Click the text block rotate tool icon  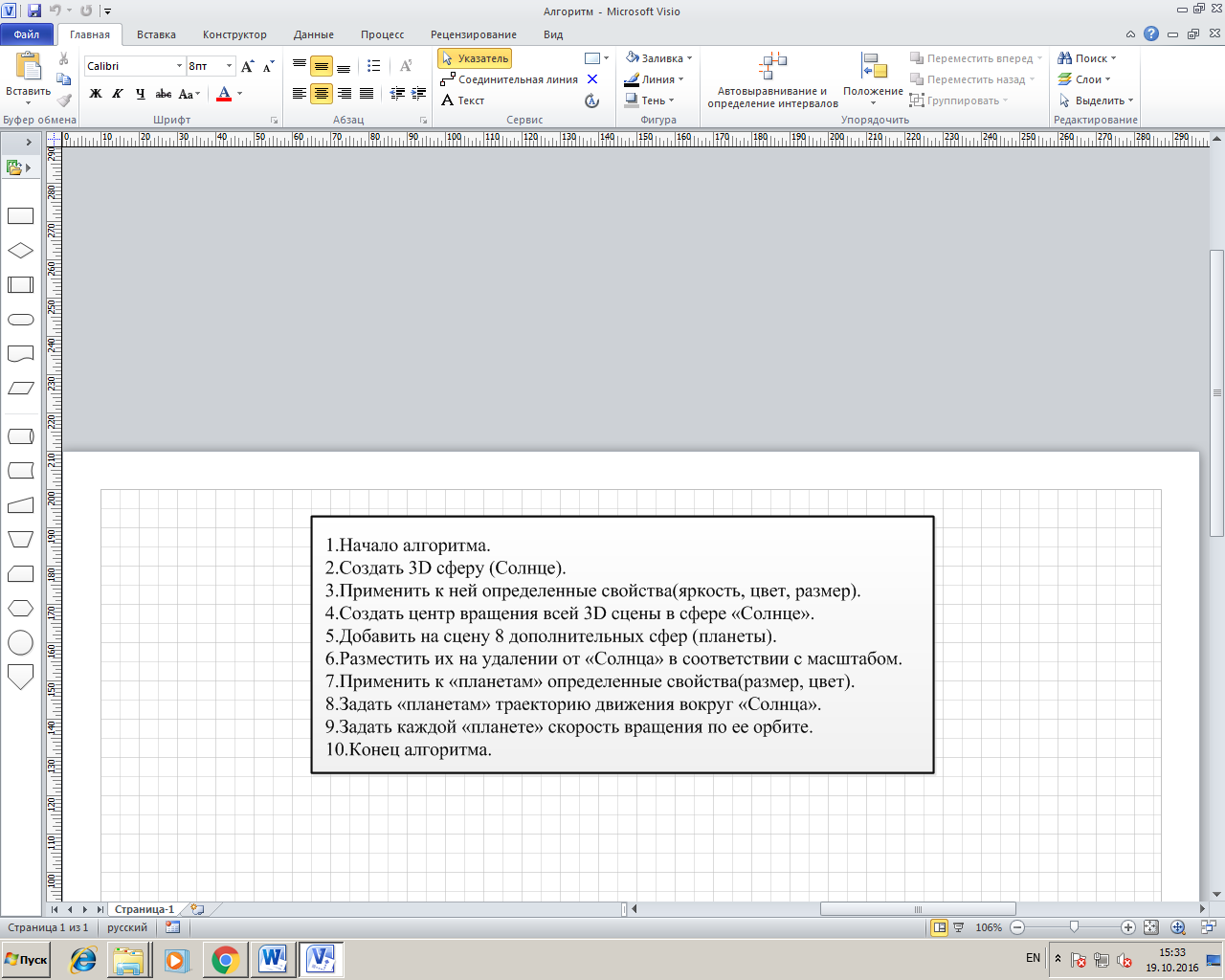coord(592,100)
